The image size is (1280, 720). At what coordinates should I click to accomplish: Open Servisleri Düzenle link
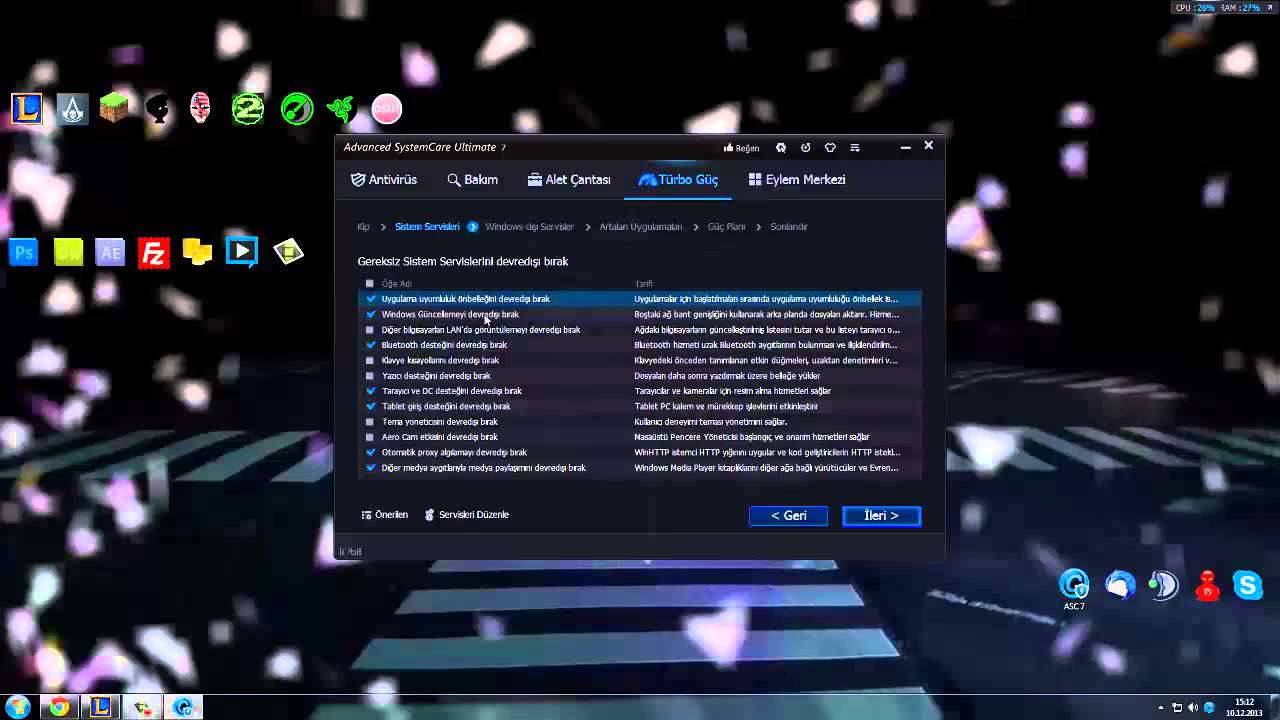pos(467,515)
